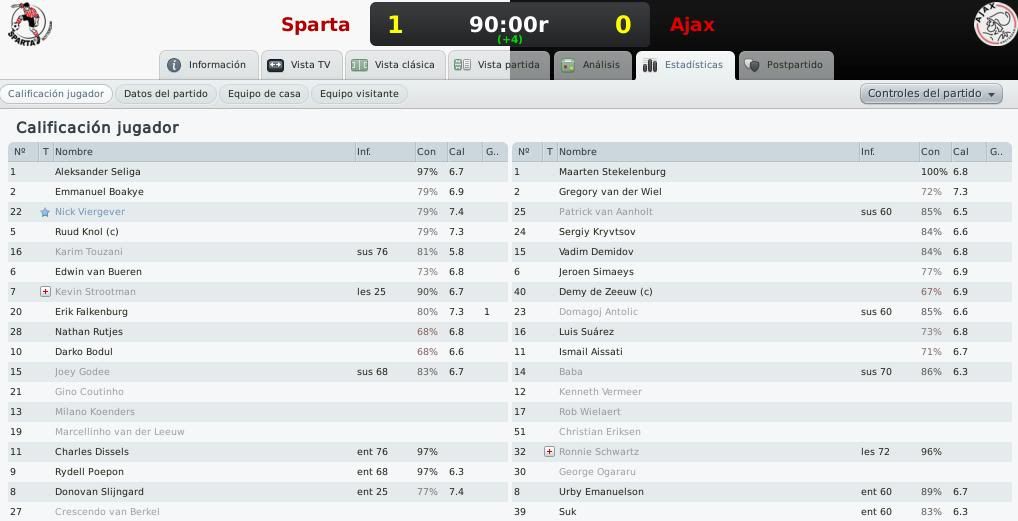Switch to the Vista partida tab
Screen dimensions: 1018x521
[x=498, y=65]
